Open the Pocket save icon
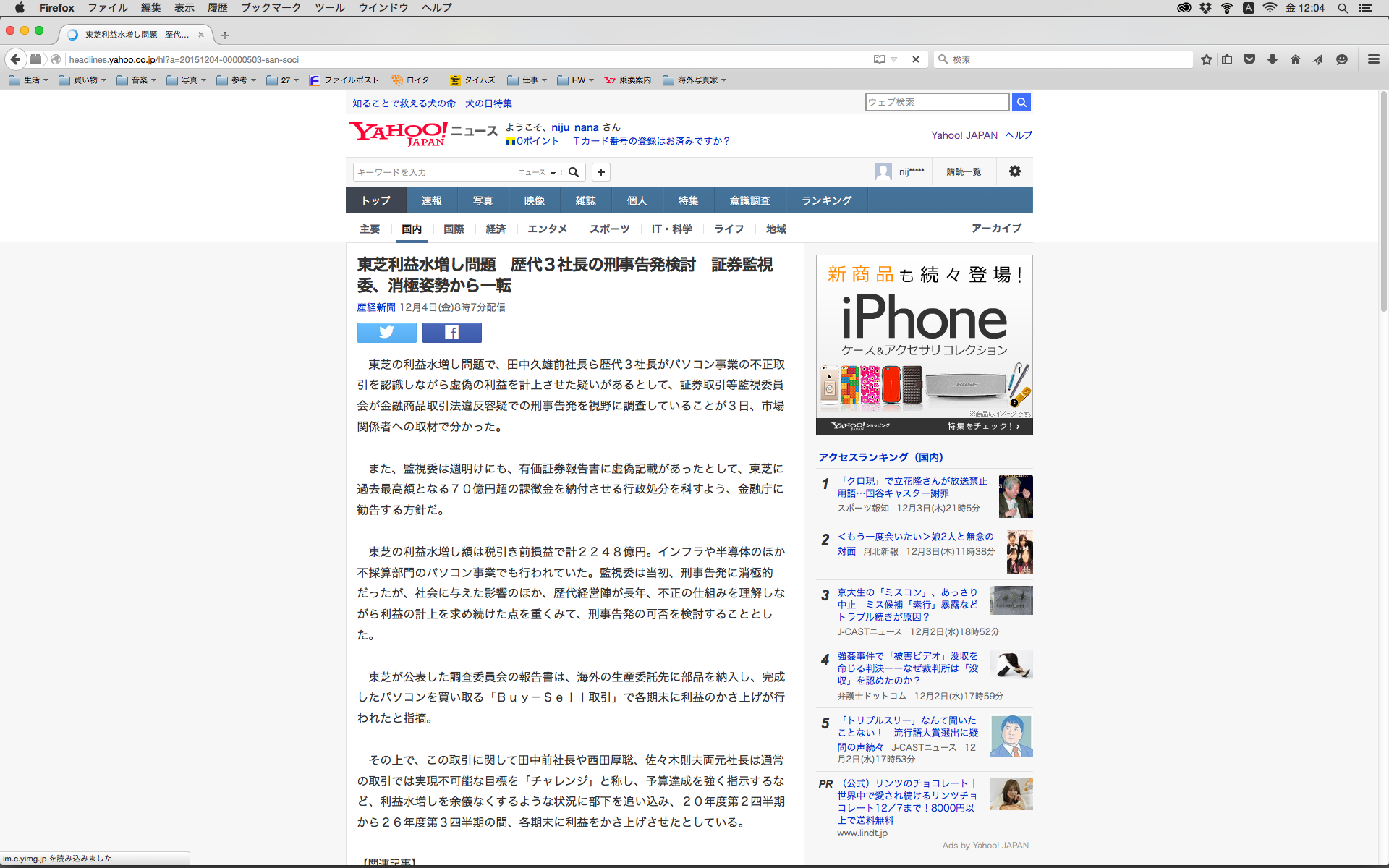Viewport: 1389px width, 868px height. point(1249,59)
